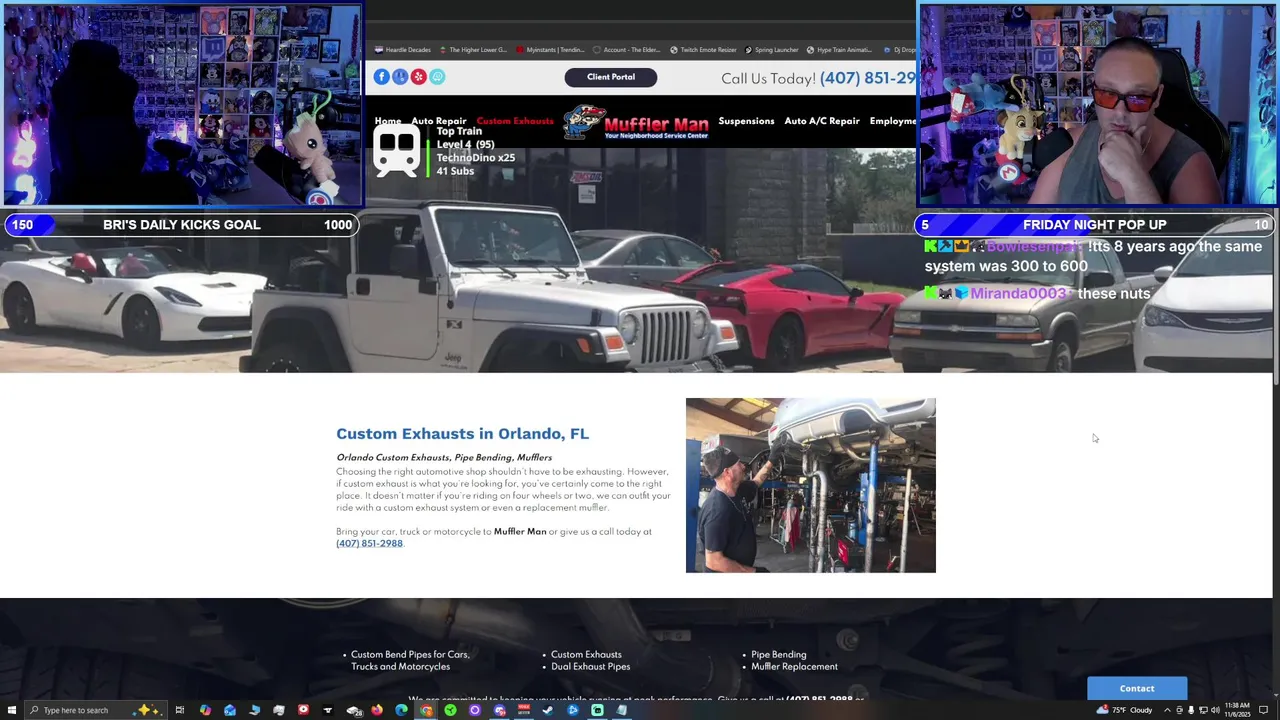The height and width of the screenshot is (720, 1280).
Task: Open the weather widget 75°F Cloudy
Action: [x=1124, y=710]
